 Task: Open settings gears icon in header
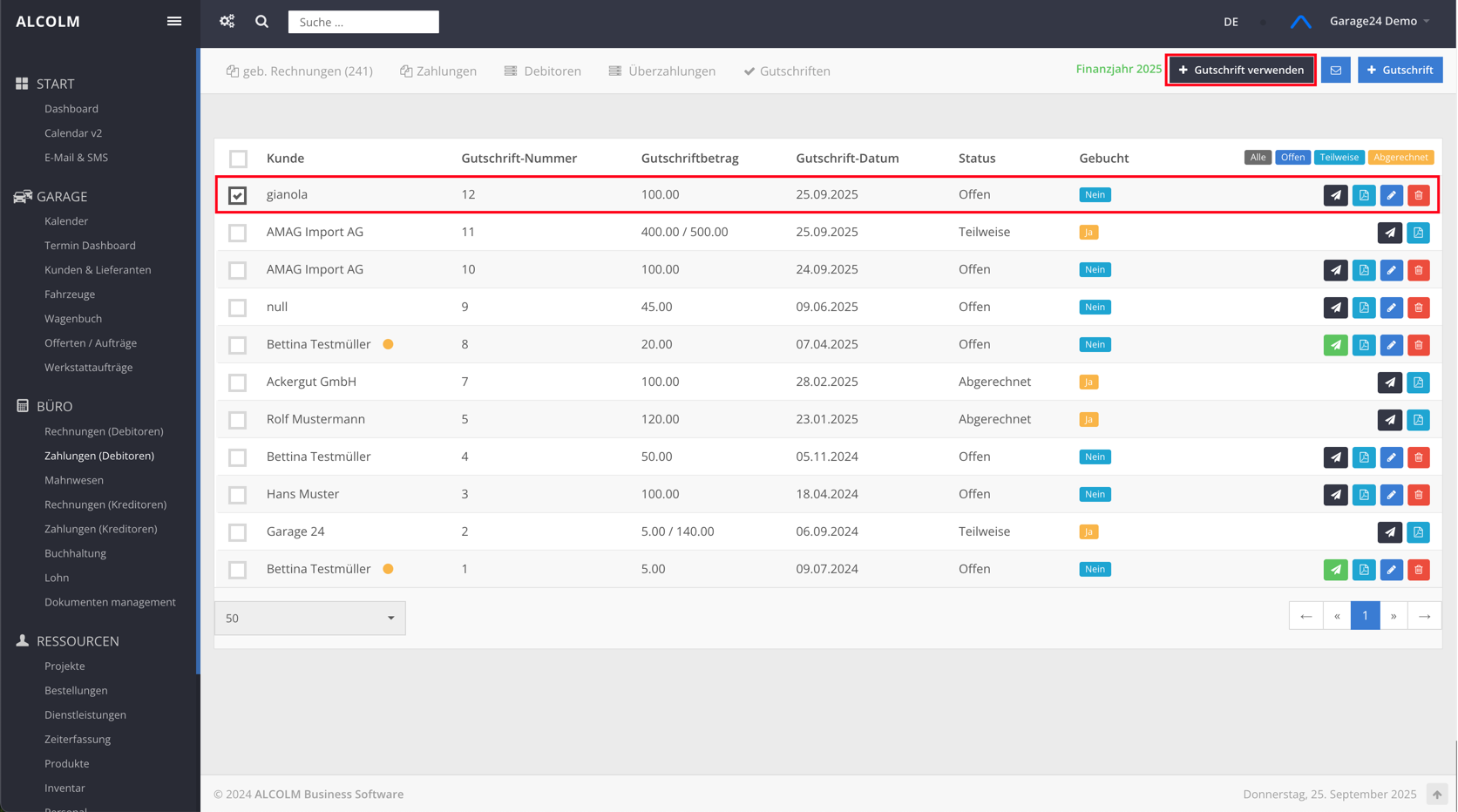click(227, 22)
